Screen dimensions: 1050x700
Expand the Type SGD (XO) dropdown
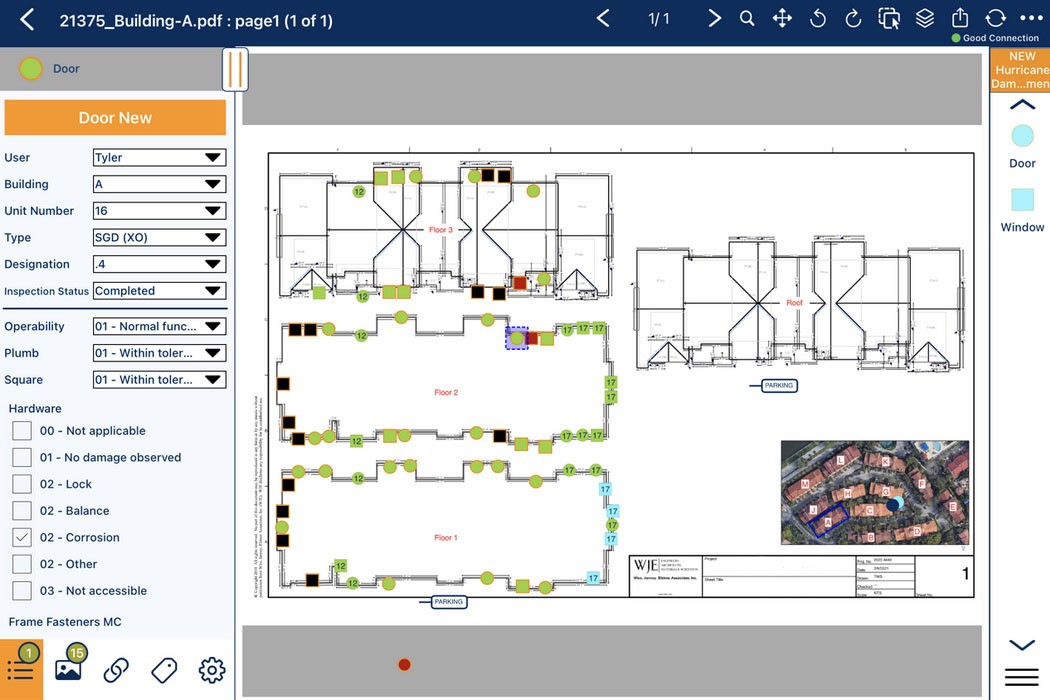pyautogui.click(x=159, y=238)
